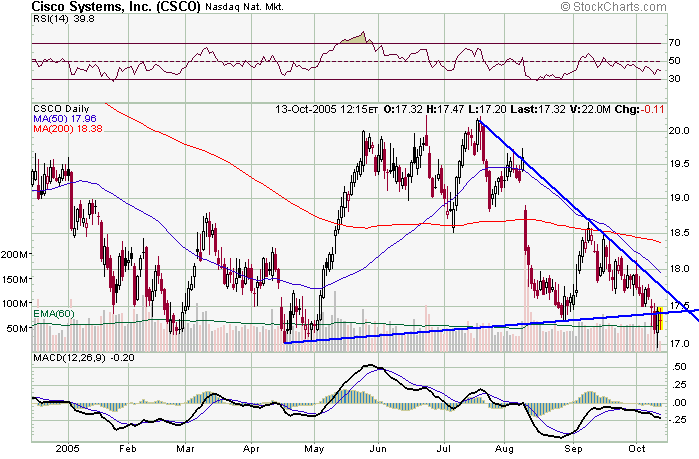Click the MACD -.25 axis label
This screenshot has width=699, height=459.
tap(677, 420)
